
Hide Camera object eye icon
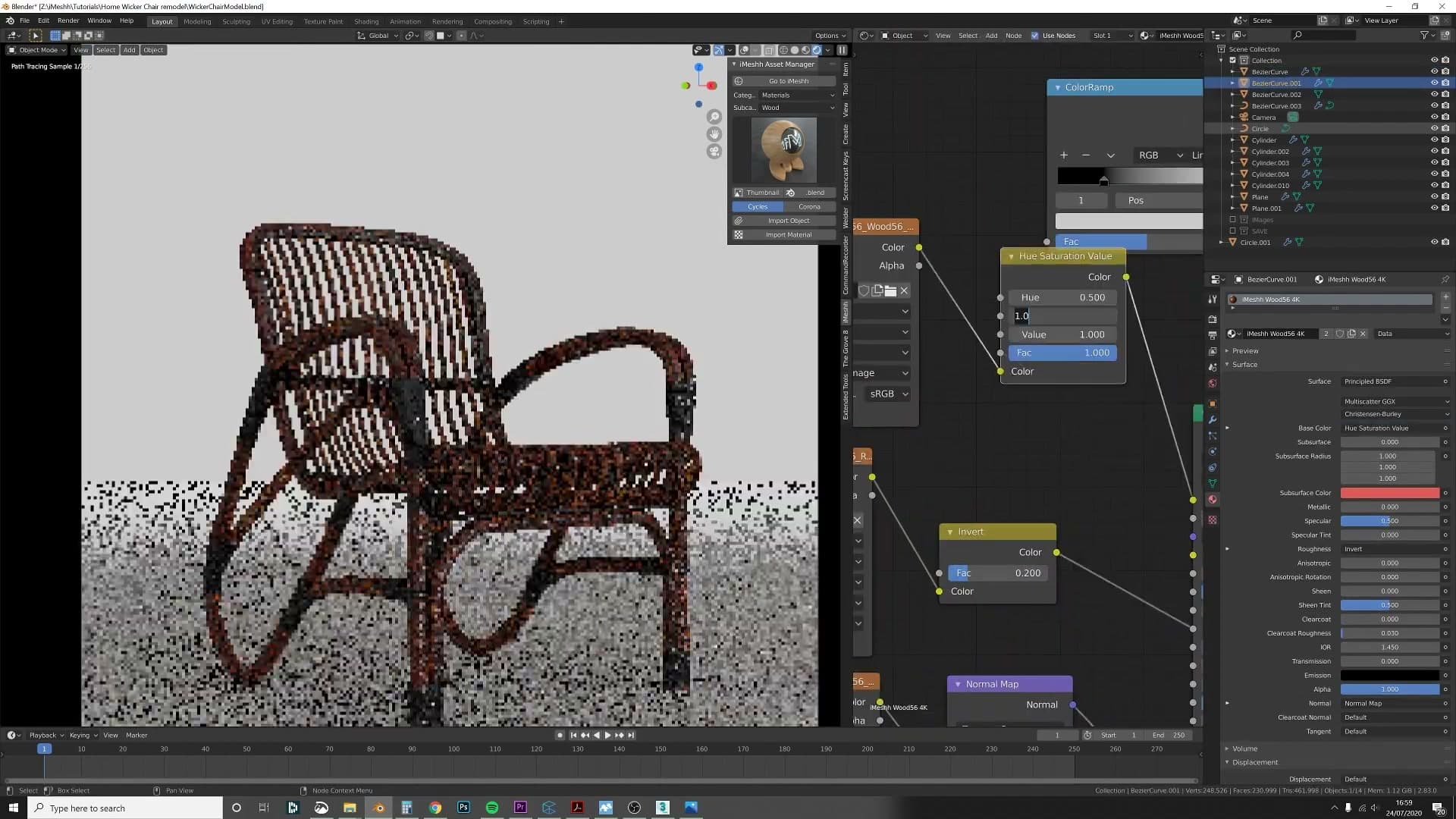[1434, 118]
